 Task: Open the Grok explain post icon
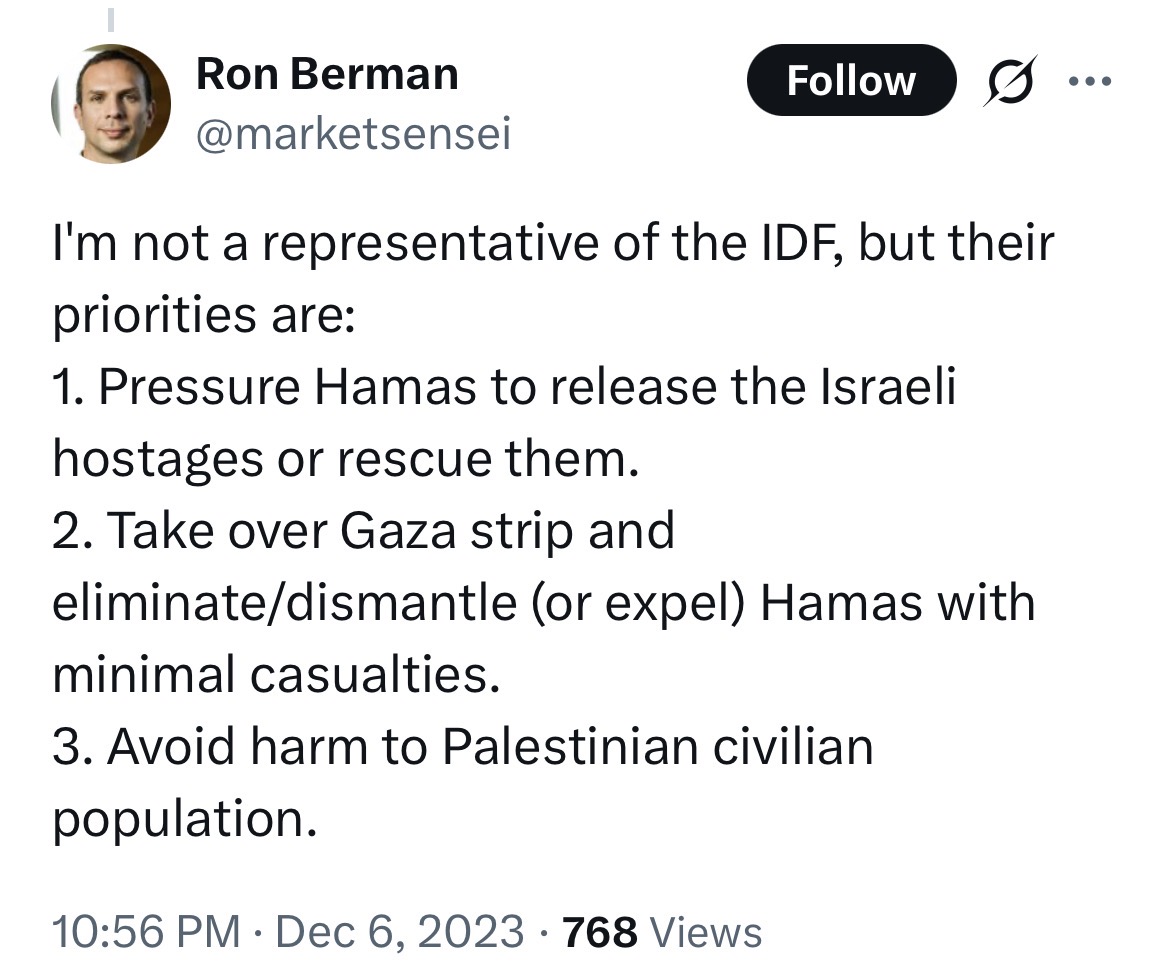click(1010, 81)
